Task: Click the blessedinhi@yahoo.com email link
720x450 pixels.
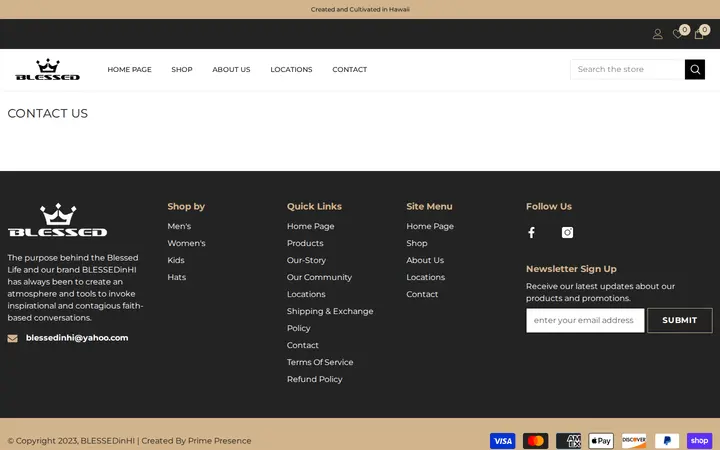Action: click(x=77, y=338)
